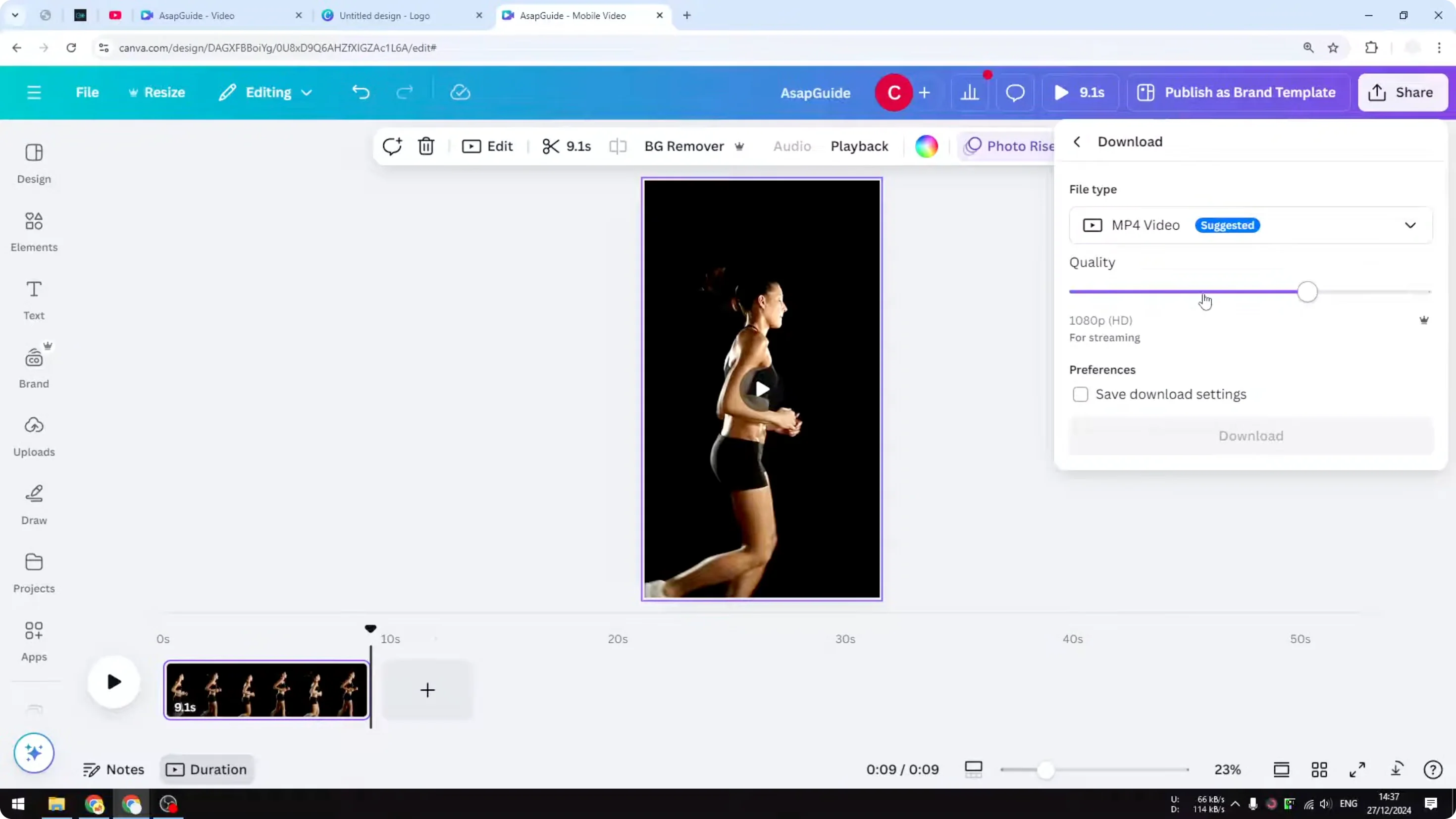Toggle the grid view in timeline controls

1319,769
